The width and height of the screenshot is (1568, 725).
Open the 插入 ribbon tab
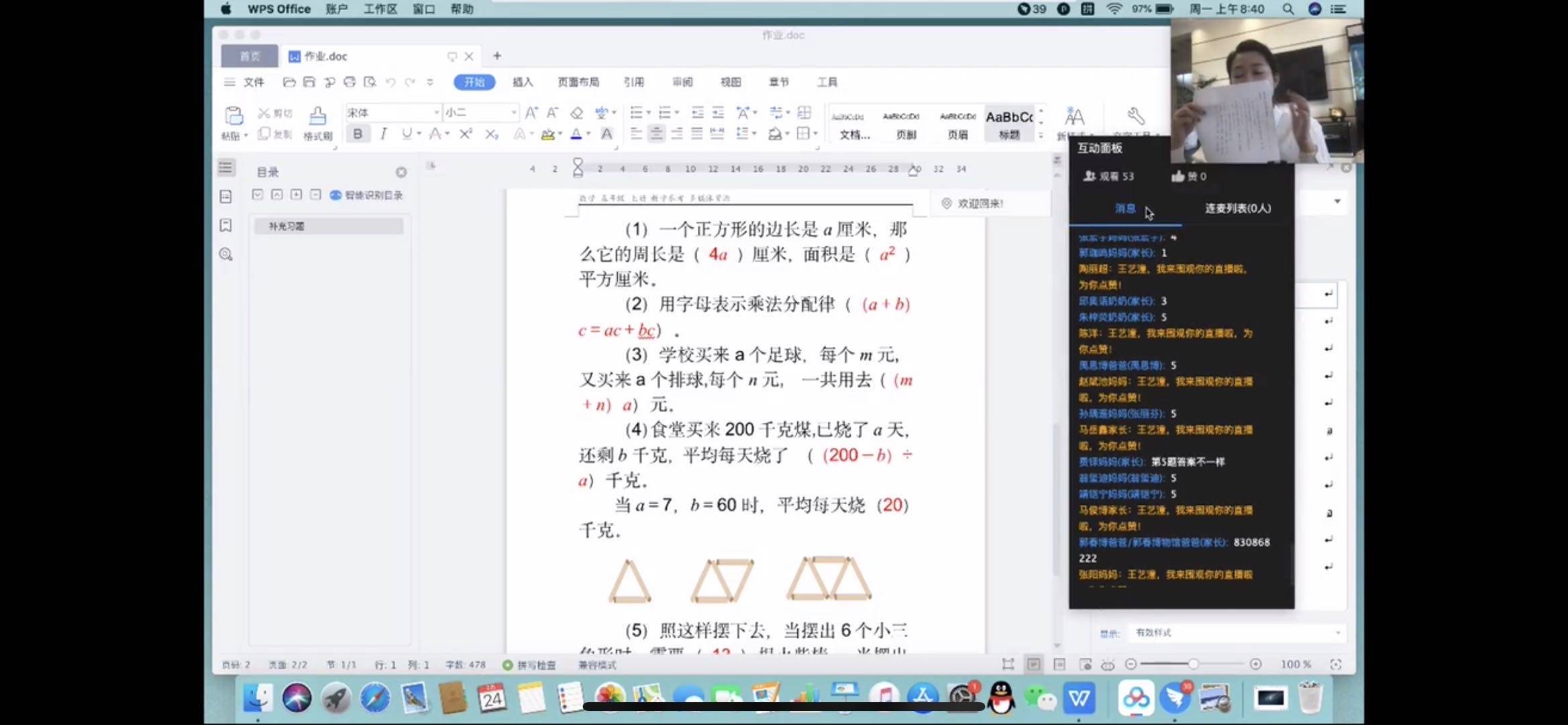coord(523,82)
